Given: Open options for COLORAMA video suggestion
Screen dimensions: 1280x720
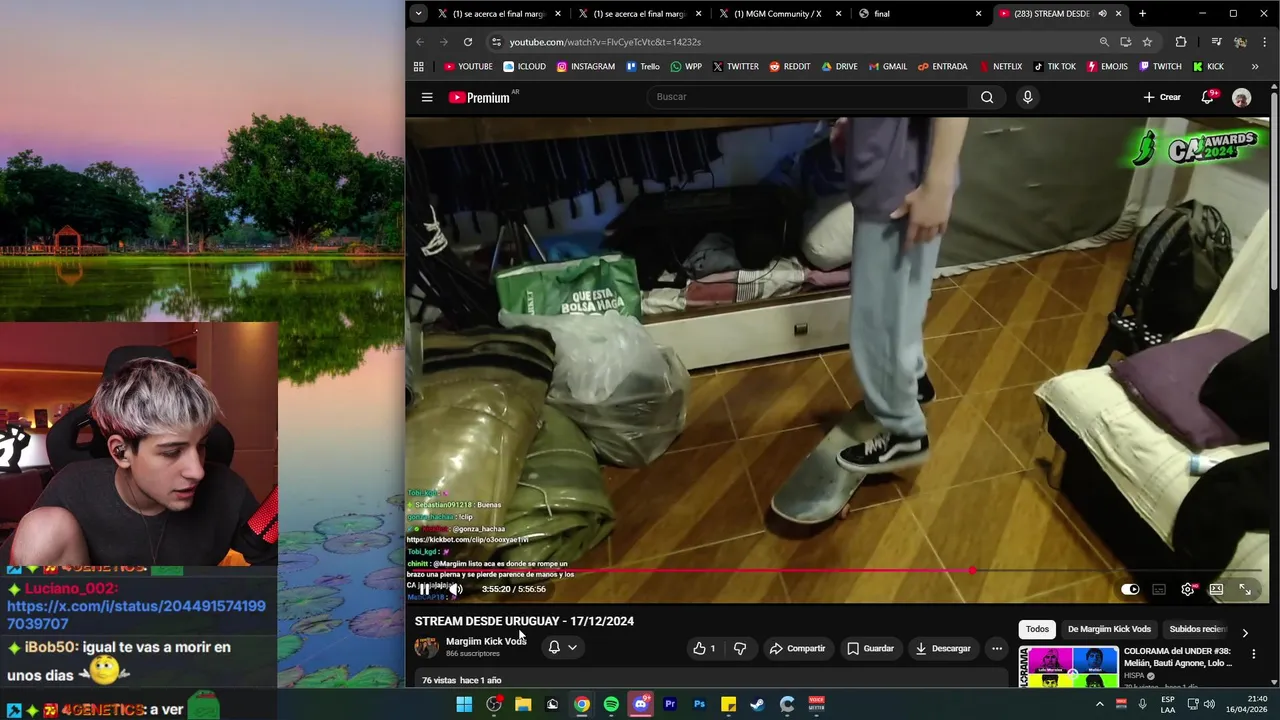Looking at the screenshot, I should 1253,654.
